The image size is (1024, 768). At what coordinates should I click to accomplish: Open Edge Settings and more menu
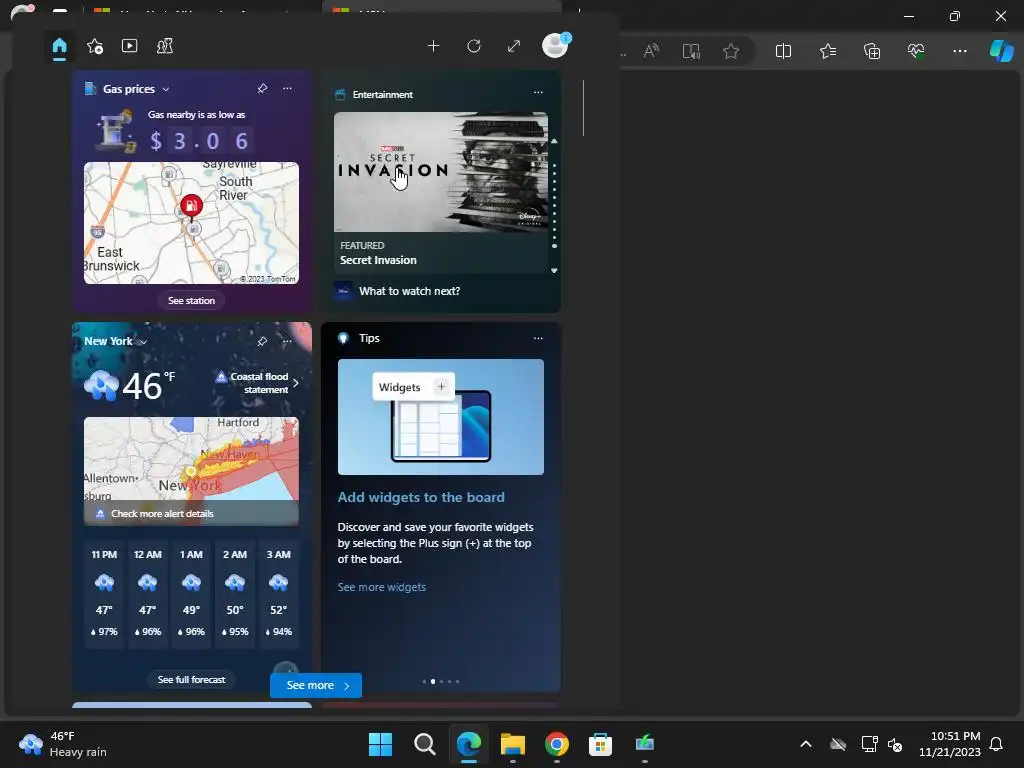pos(959,51)
